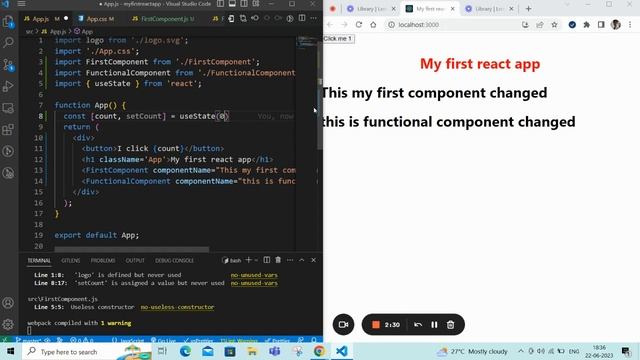The image size is (640, 360).
Task: Open Chrome profile avatar
Action: pyautogui.click(x=616, y=25)
